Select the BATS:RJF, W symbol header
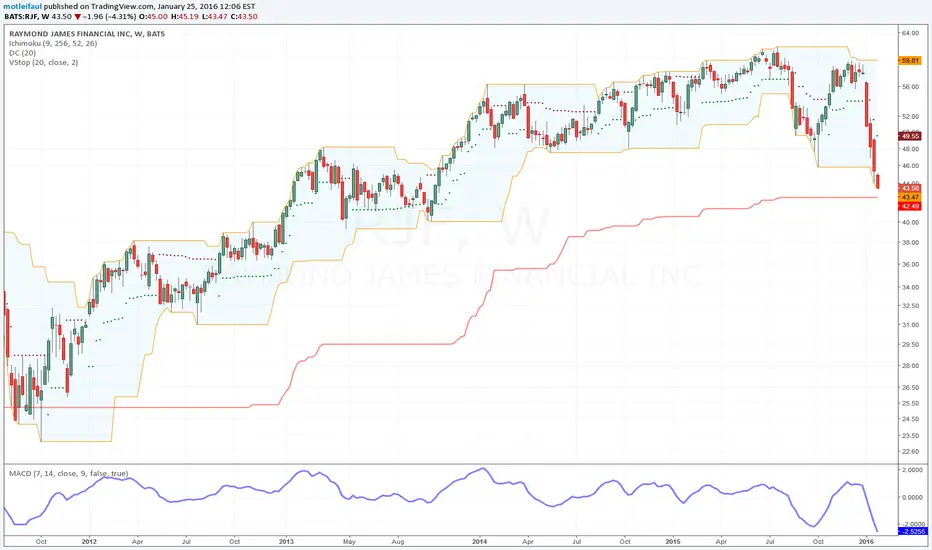This screenshot has width=932, height=550. click(x=26, y=16)
